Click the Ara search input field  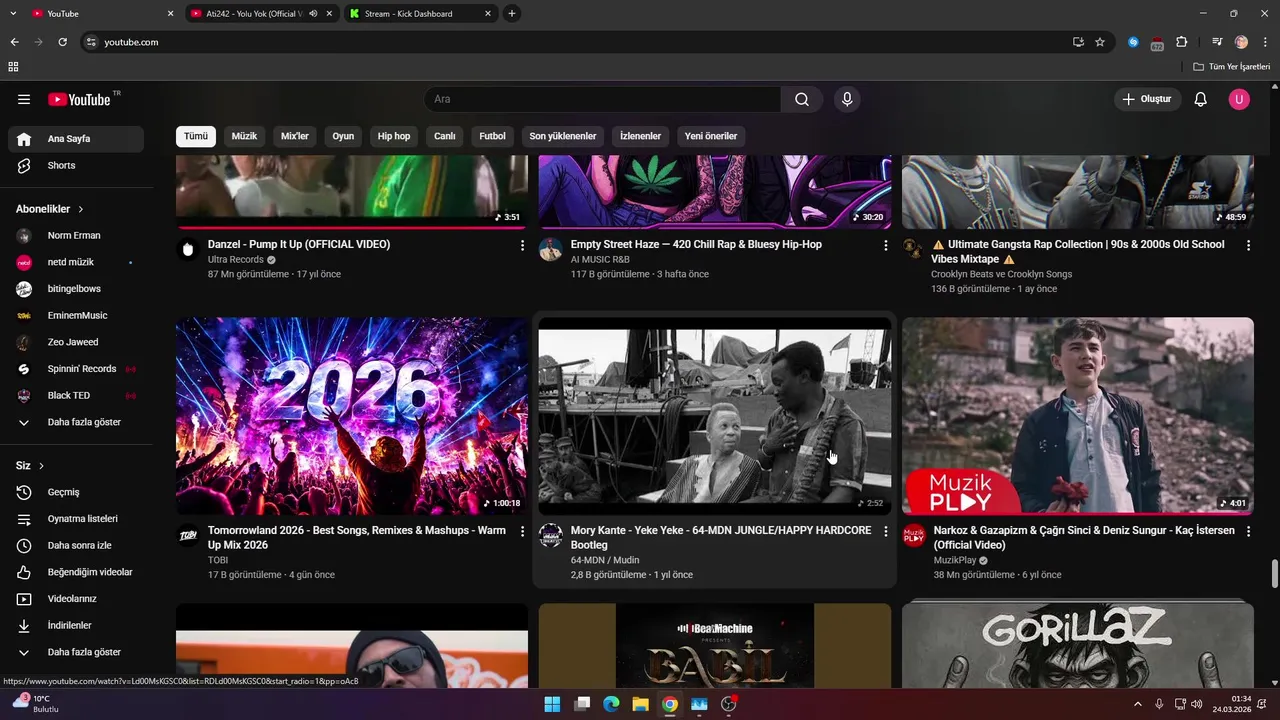click(603, 99)
